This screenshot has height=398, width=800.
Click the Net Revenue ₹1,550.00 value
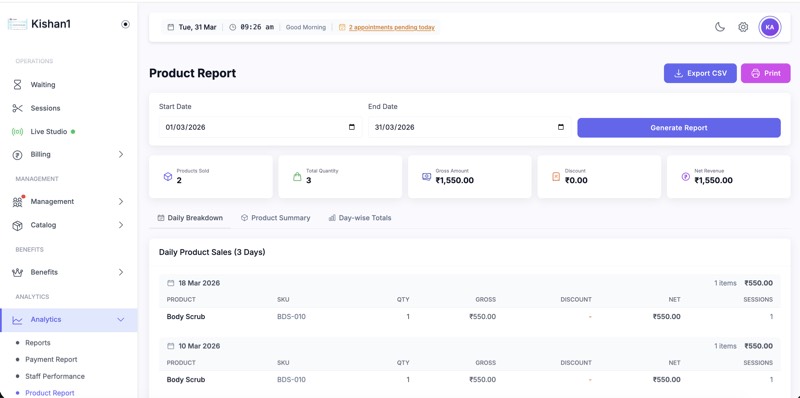click(713, 181)
